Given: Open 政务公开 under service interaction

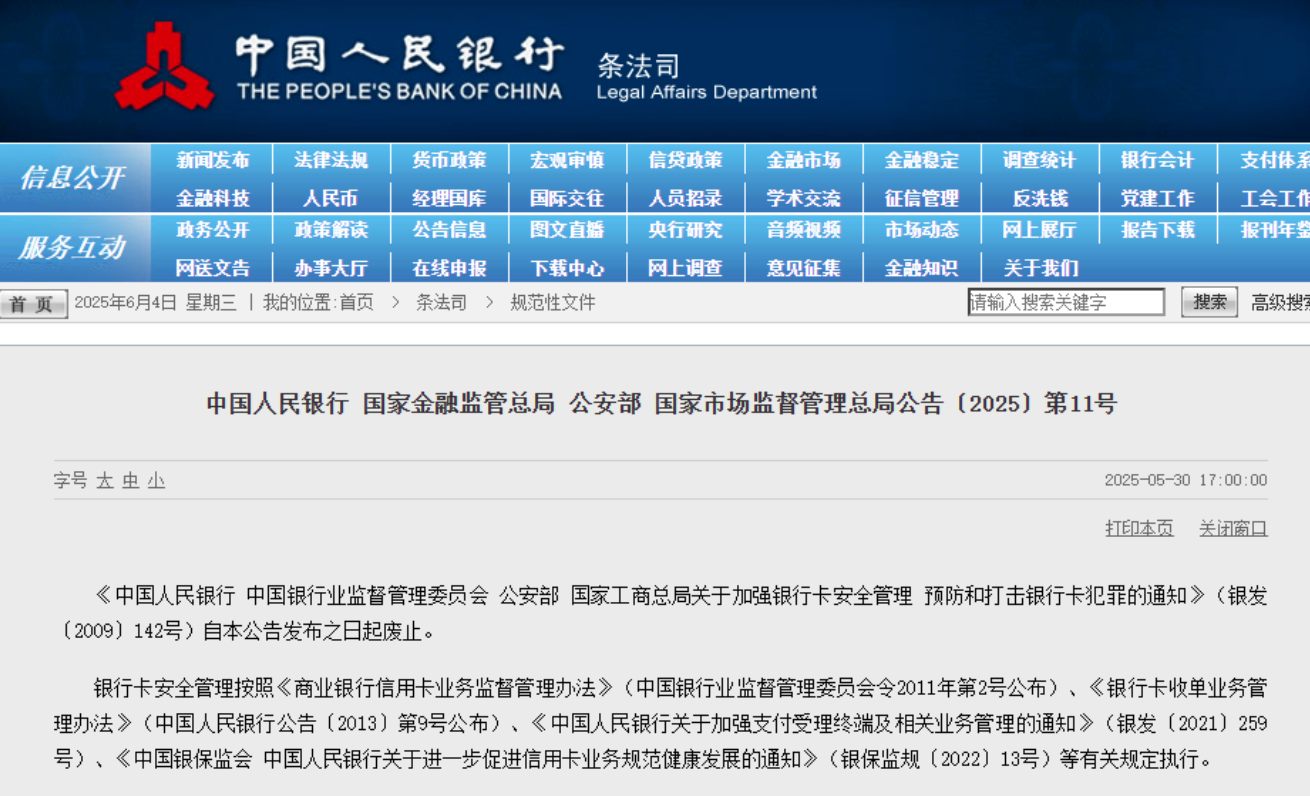Looking at the screenshot, I should click(x=212, y=230).
